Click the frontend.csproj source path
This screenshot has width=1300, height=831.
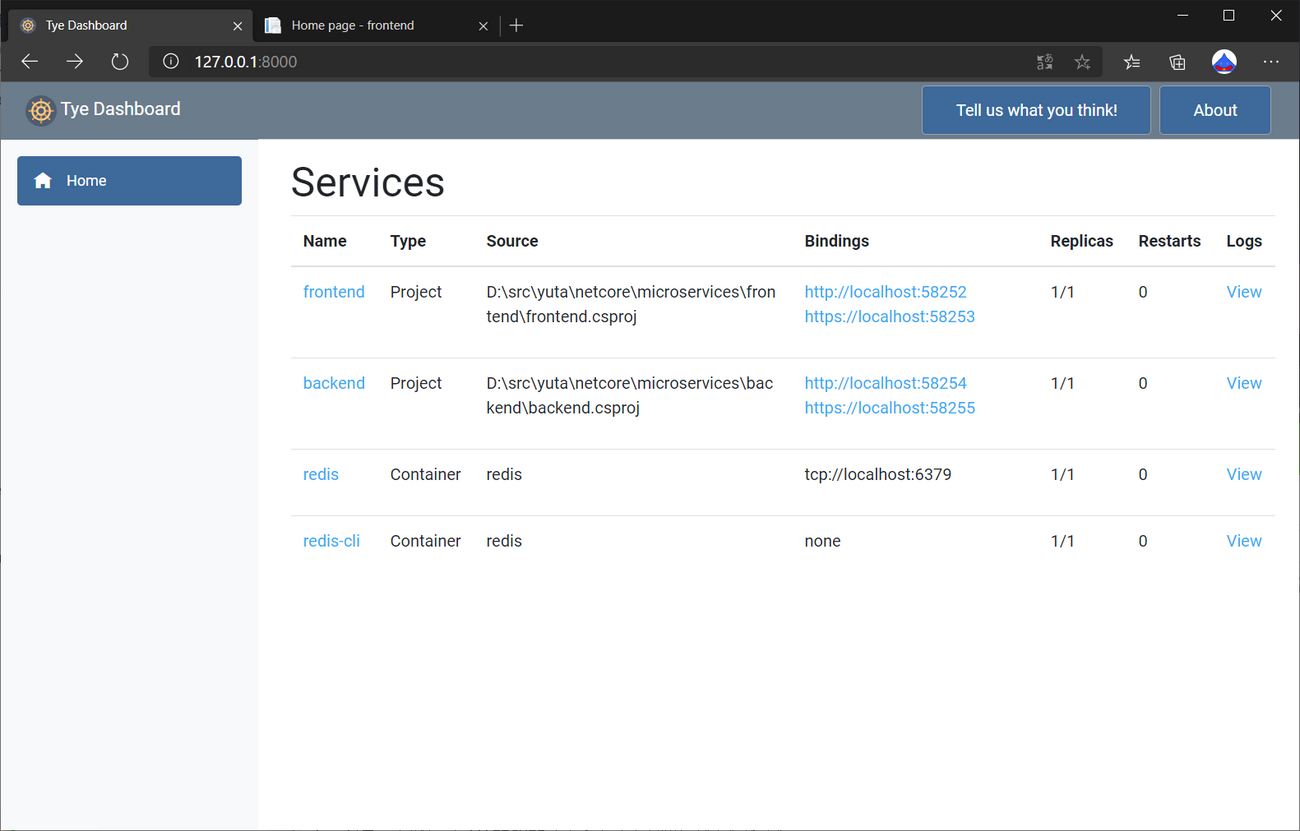coord(631,304)
